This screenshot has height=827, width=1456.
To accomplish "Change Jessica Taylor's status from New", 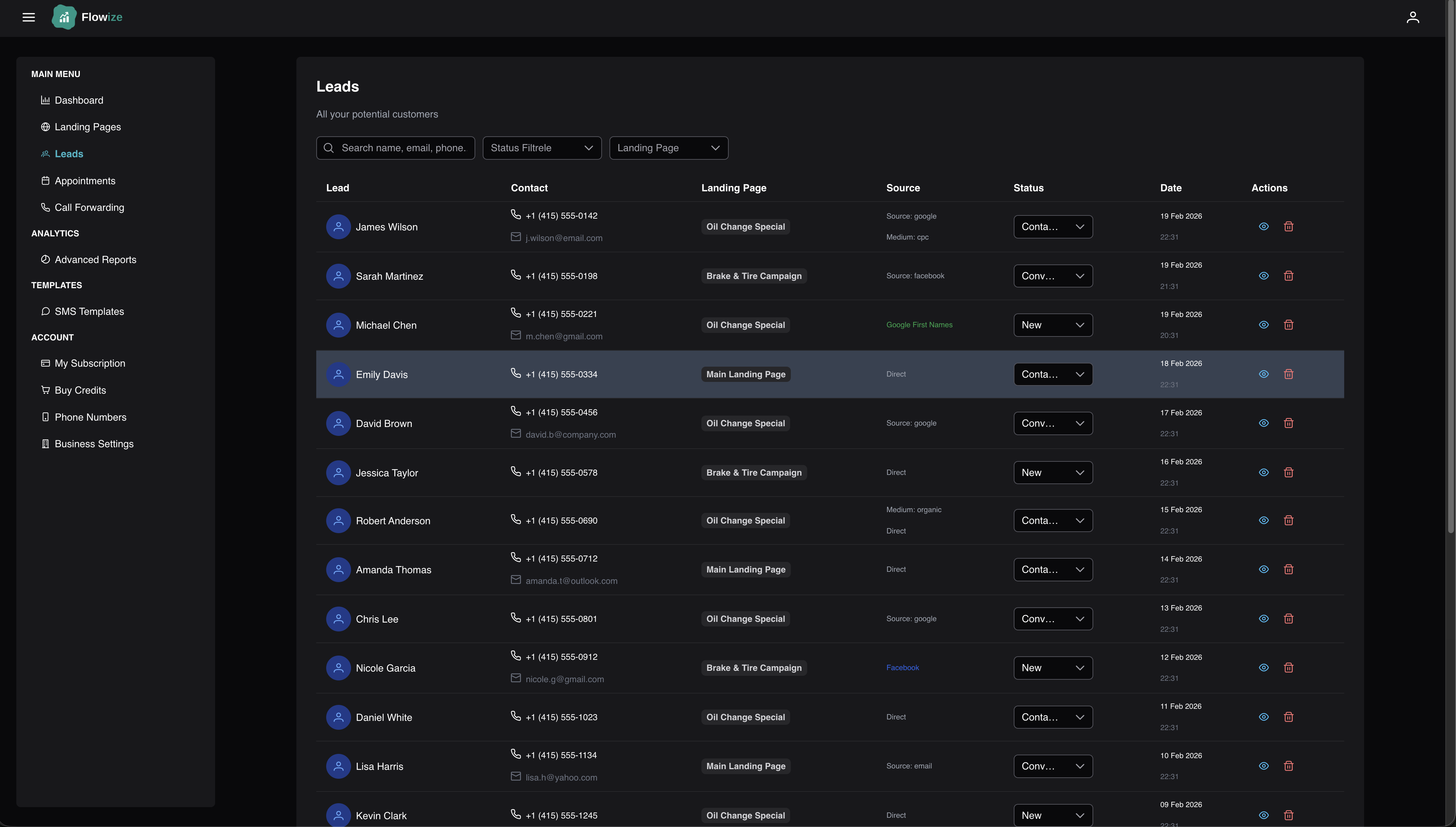I will 1053,472.
